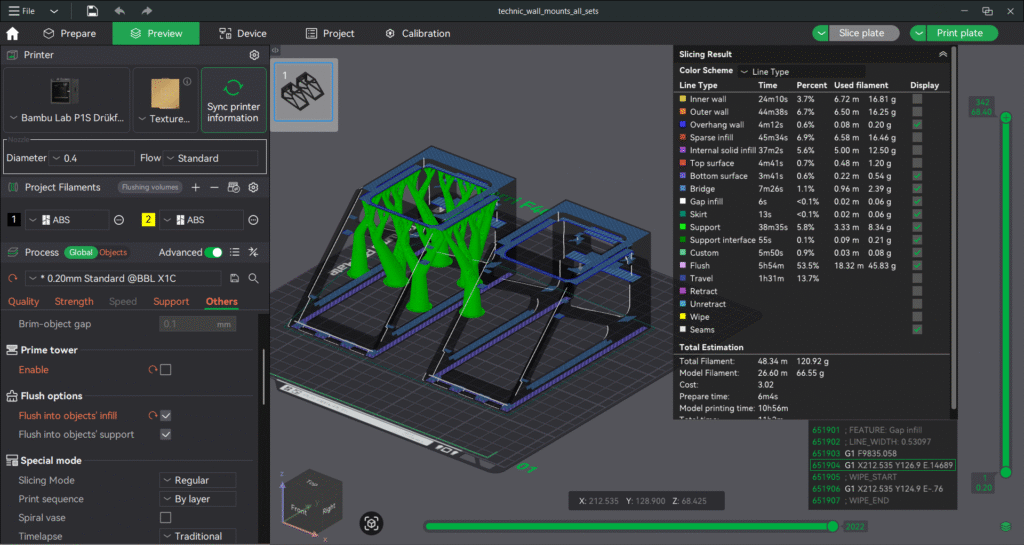Reset Flush into objects' infill value
The width and height of the screenshot is (1024, 545).
153,415
